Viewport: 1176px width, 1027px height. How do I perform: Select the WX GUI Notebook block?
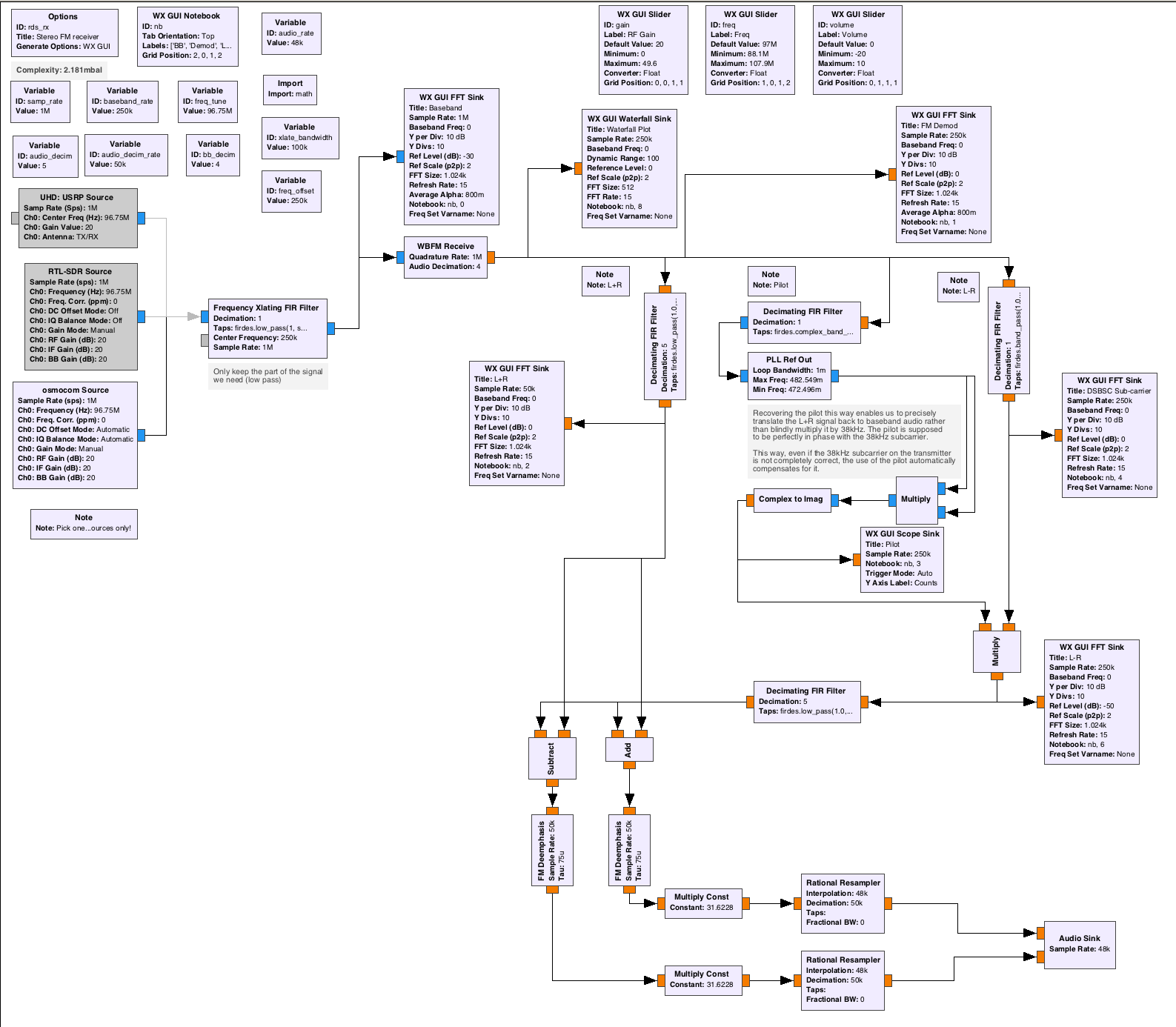click(188, 36)
